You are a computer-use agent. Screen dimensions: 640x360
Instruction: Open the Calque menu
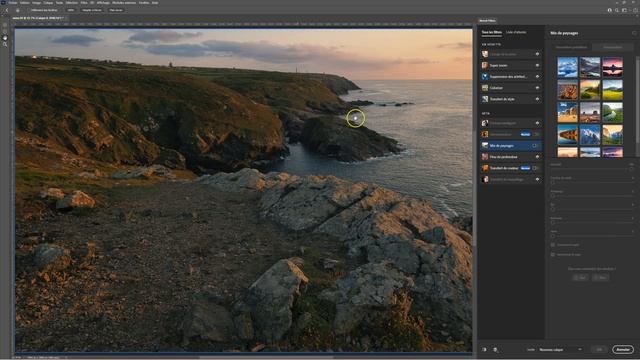[x=48, y=2]
